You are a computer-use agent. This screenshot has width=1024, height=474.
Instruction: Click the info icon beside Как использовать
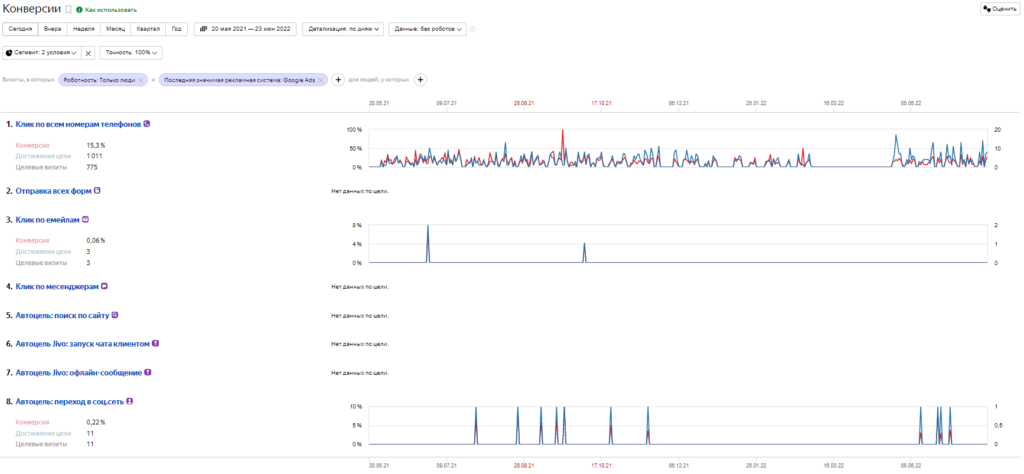click(80, 10)
